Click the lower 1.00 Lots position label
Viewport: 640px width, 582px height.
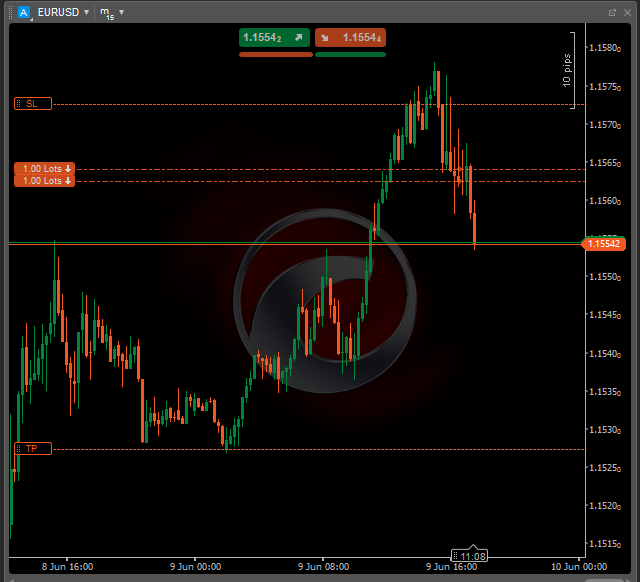[44, 180]
